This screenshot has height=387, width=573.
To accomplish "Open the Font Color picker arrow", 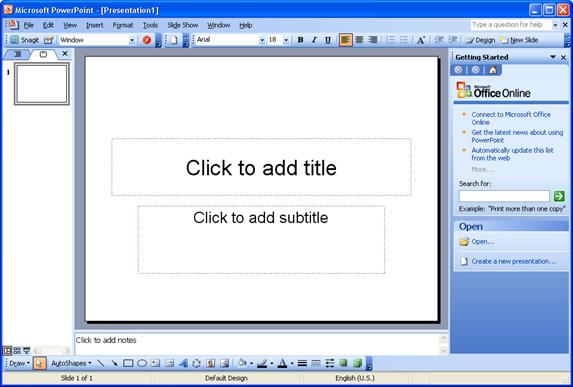I will tap(292, 363).
